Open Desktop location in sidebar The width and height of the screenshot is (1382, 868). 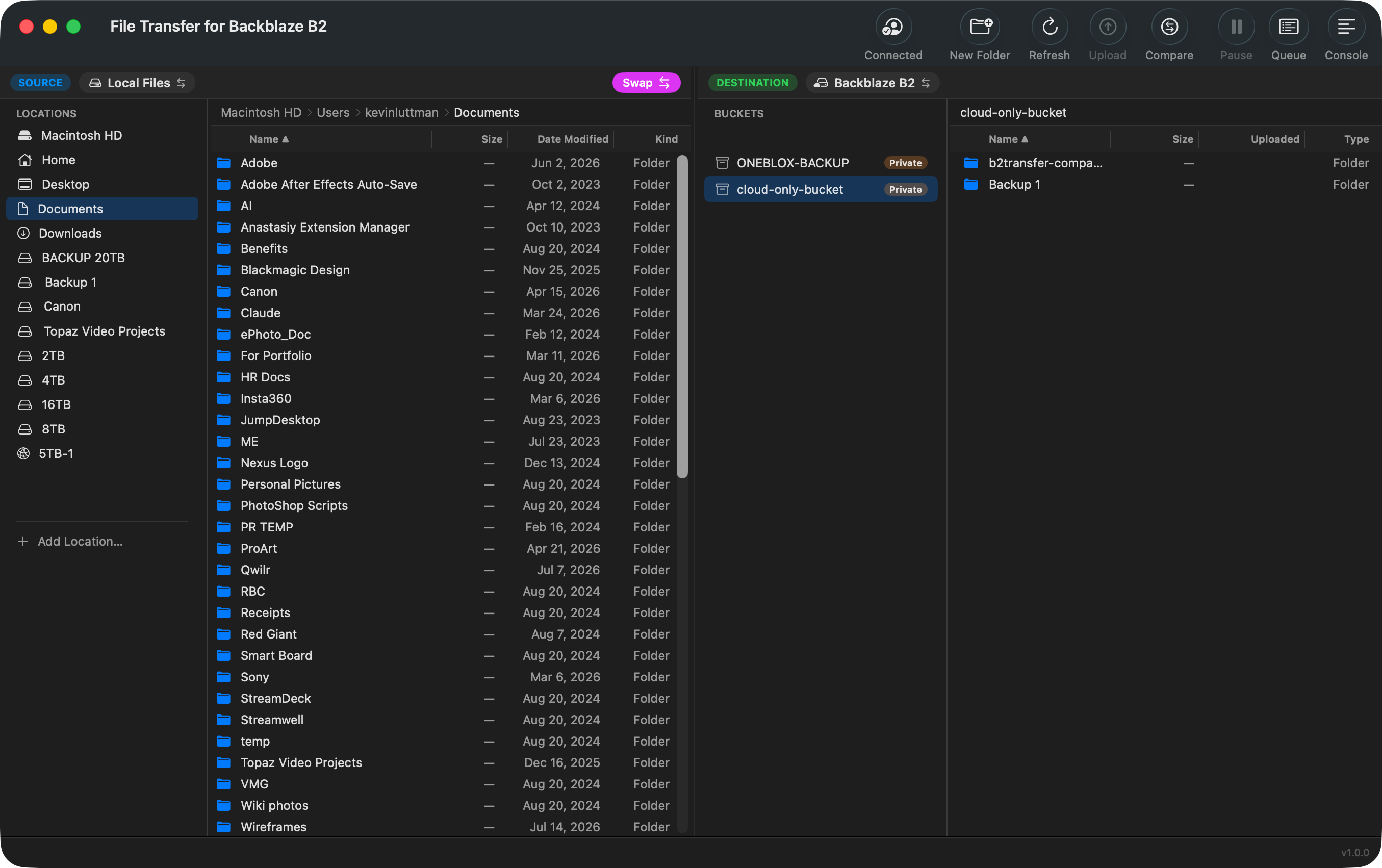(102, 184)
